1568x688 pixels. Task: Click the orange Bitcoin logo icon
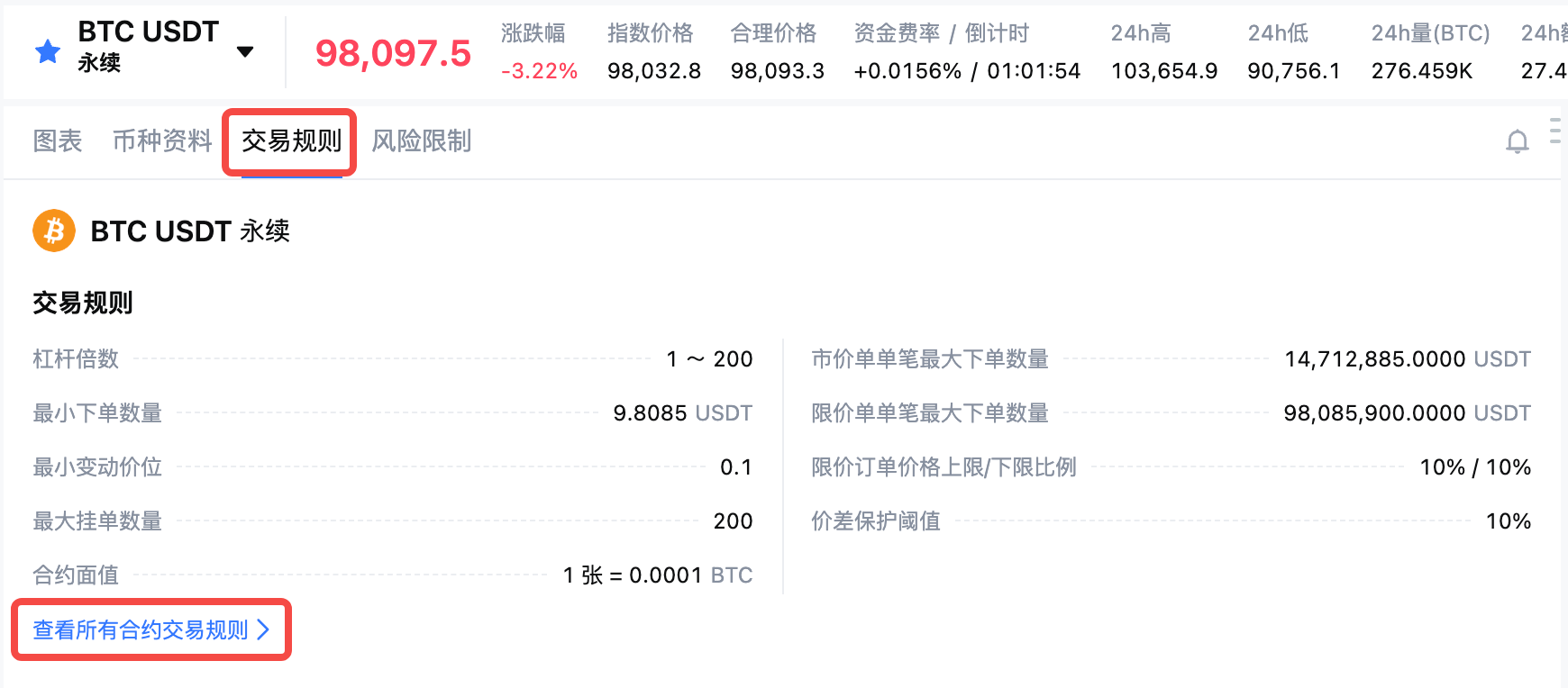pos(54,231)
